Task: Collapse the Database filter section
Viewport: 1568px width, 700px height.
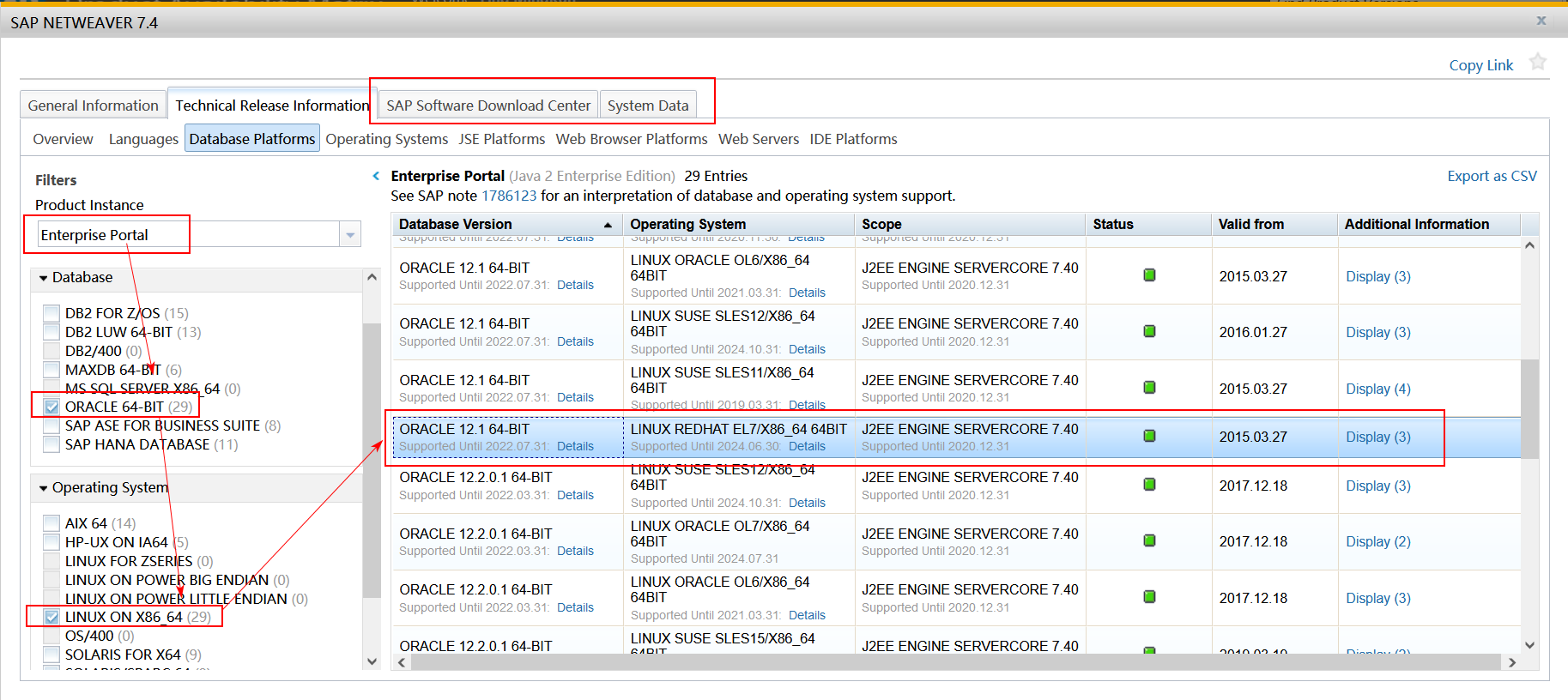Action: point(44,278)
